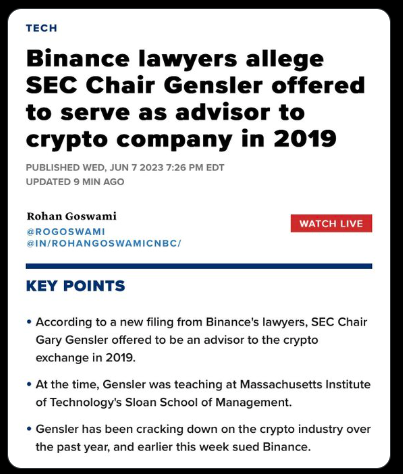
Task: Select the KEY POINTS heading
Action: [x=76, y=286]
